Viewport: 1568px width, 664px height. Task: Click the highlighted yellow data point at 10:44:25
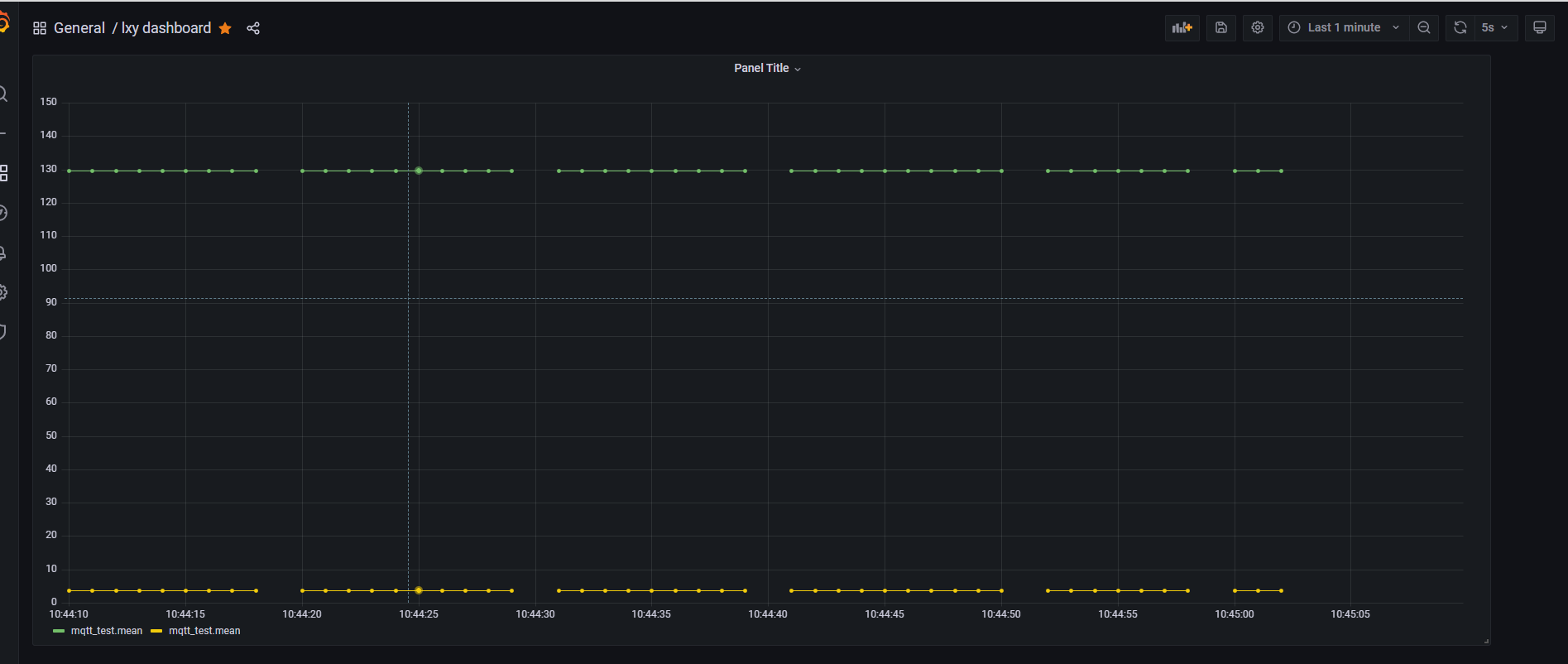tap(419, 590)
